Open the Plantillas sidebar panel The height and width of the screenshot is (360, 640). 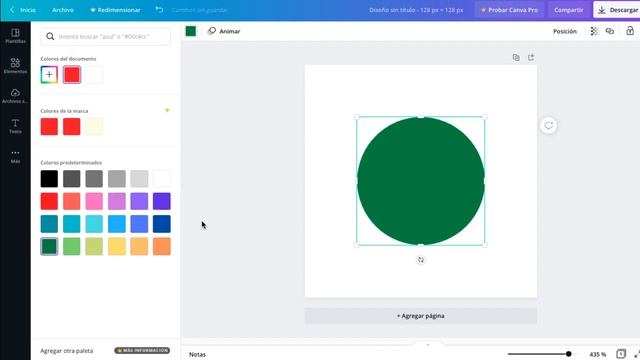coord(15,36)
